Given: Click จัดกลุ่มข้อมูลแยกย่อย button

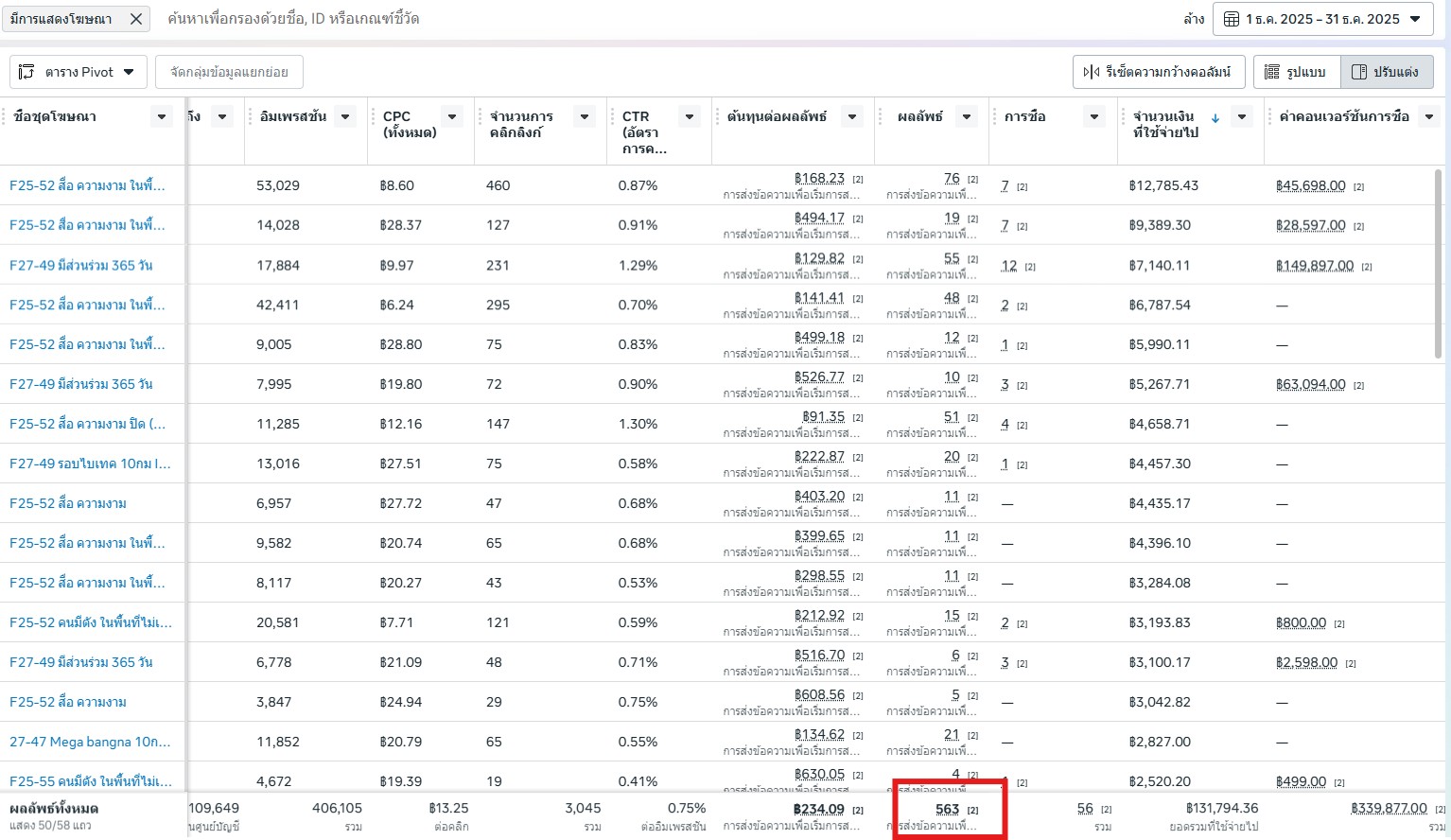Looking at the screenshot, I should pyautogui.click(x=229, y=72).
